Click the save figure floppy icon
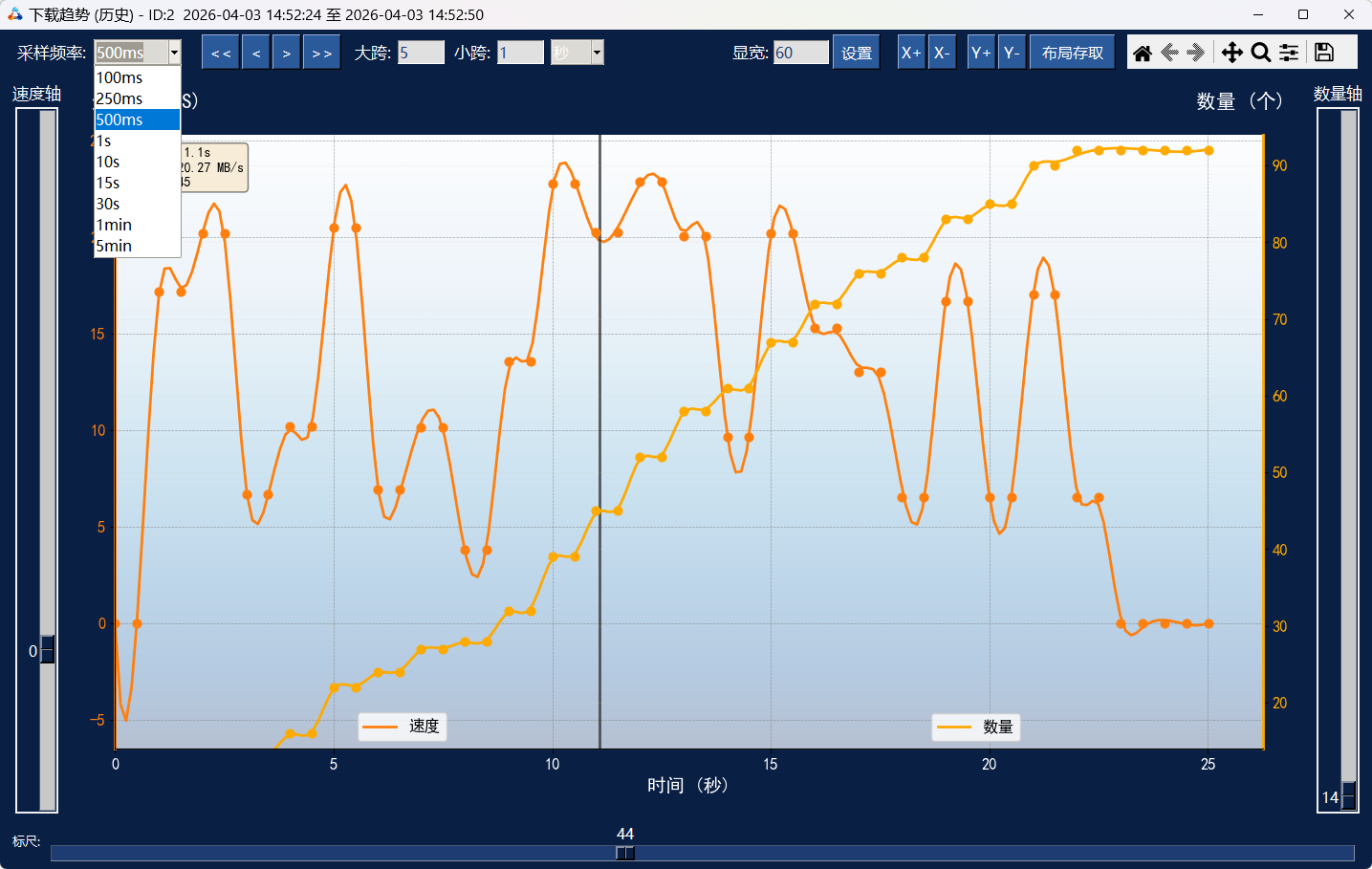 [1324, 53]
